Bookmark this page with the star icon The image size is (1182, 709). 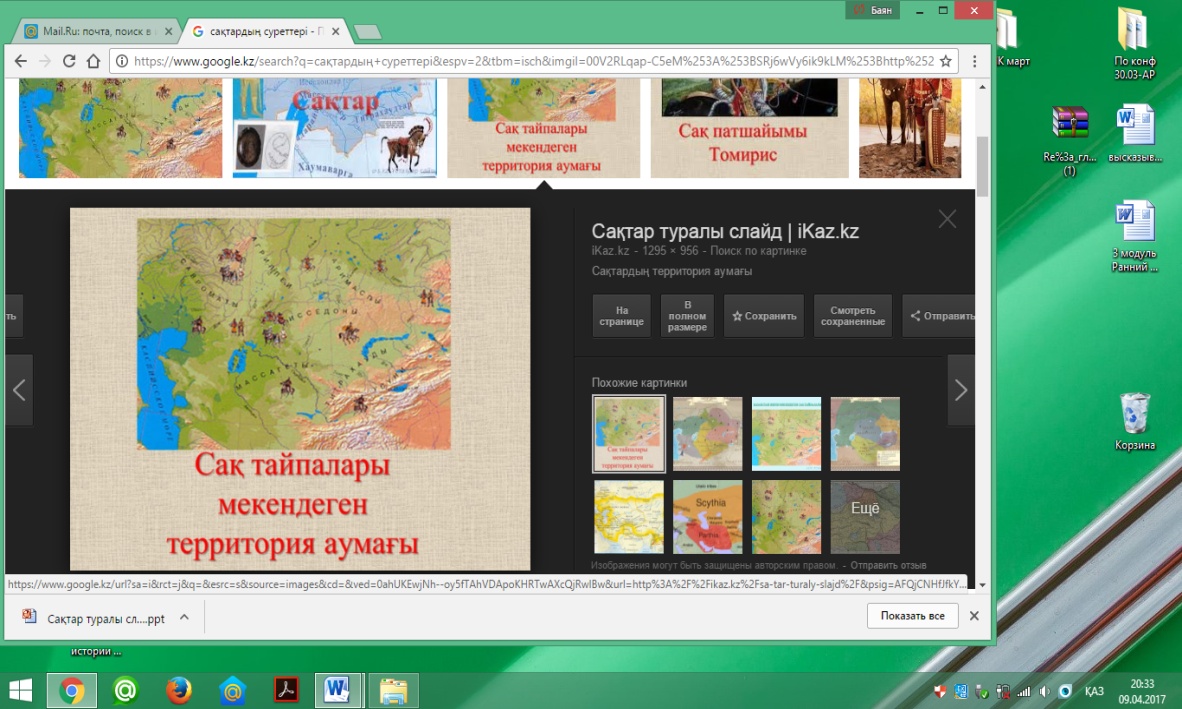[946, 61]
